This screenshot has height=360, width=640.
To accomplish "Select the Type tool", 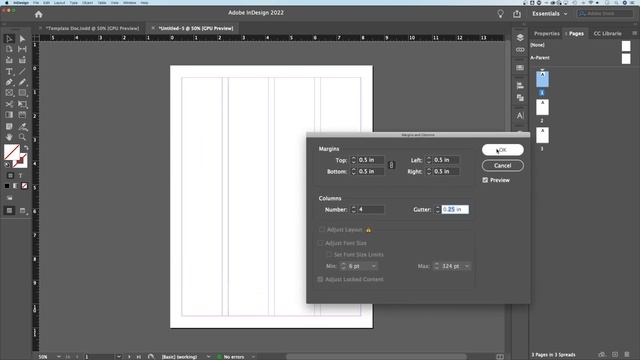I will [x=9, y=71].
